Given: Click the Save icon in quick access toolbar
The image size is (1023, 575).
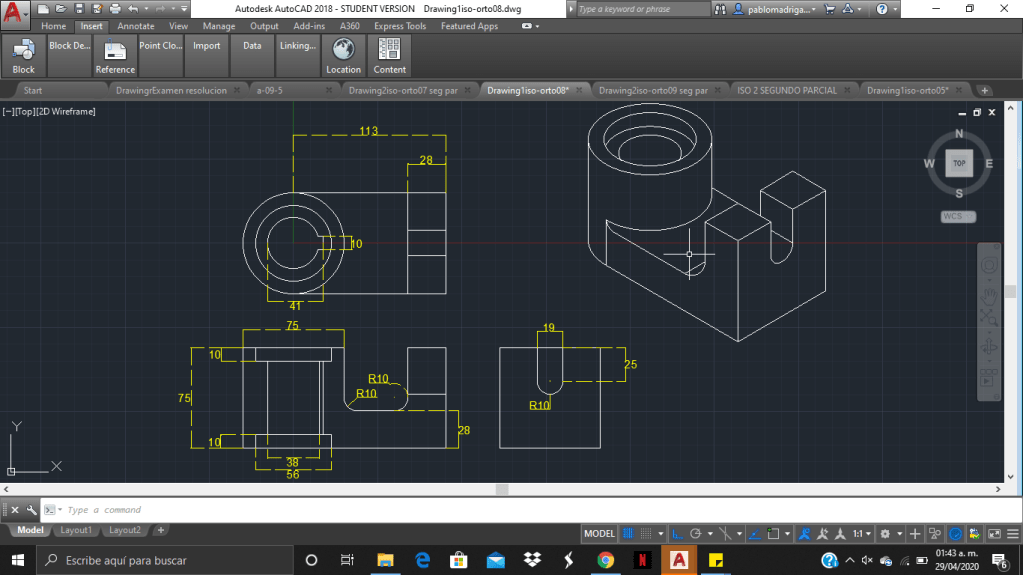Looking at the screenshot, I should [78, 9].
